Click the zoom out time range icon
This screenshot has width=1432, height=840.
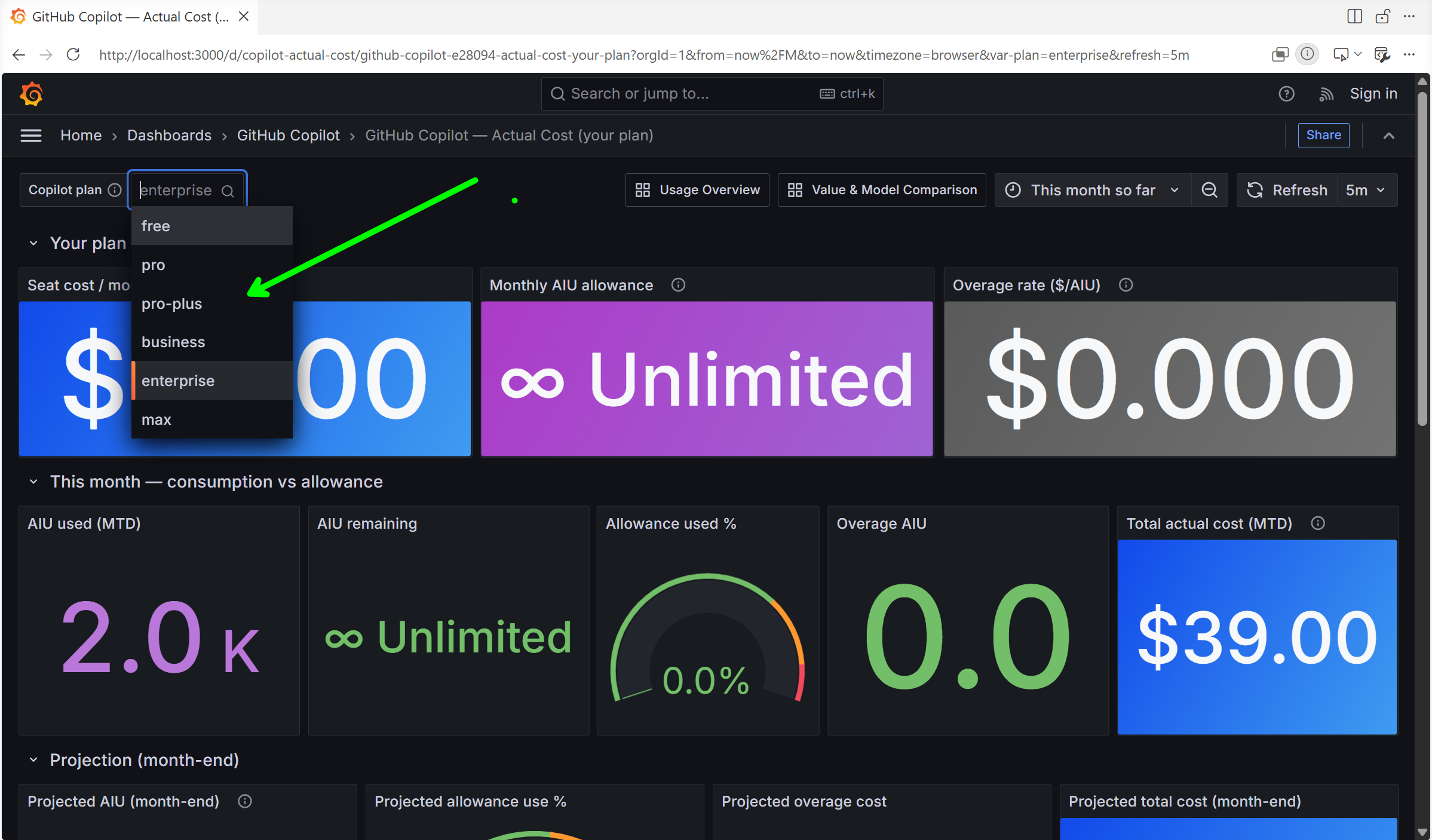click(1210, 190)
